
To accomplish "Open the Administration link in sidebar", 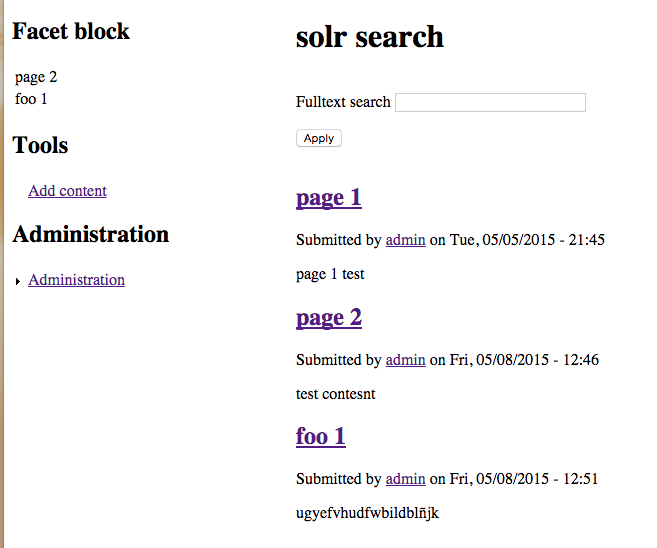I will (x=76, y=280).
